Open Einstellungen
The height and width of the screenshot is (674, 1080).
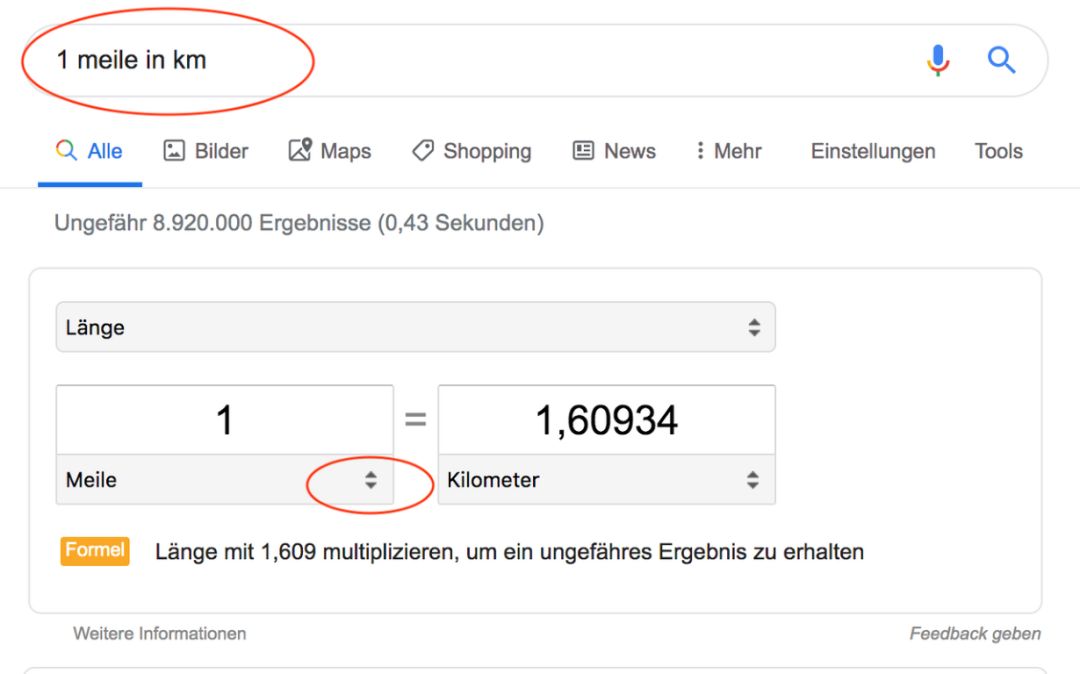coord(873,151)
